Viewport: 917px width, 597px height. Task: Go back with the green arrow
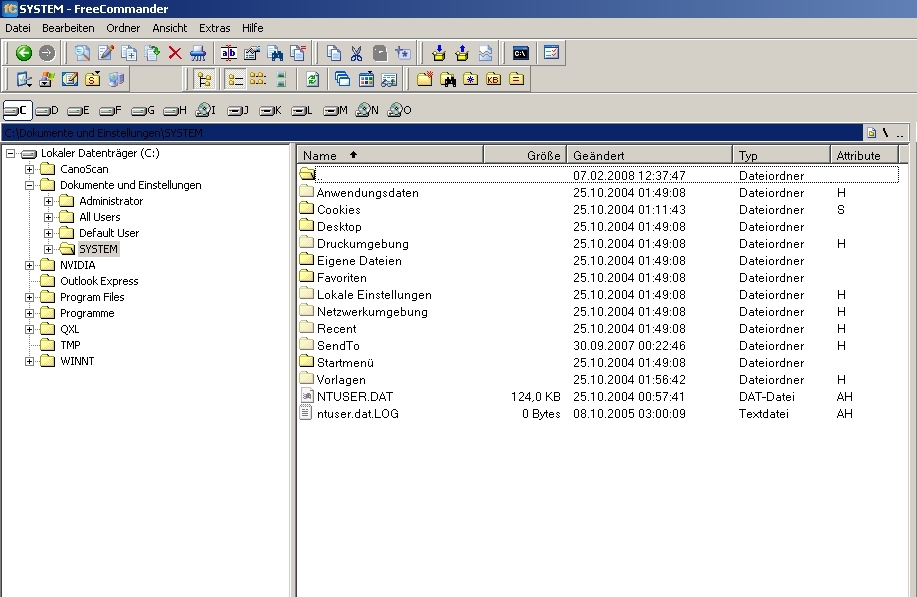pos(23,53)
